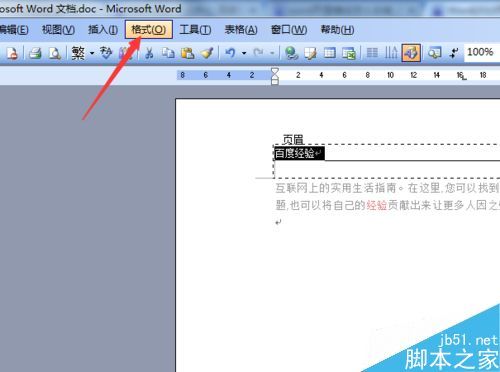The height and width of the screenshot is (372, 500).
Task: Click the Columns layout icon
Action: click(x=372, y=53)
